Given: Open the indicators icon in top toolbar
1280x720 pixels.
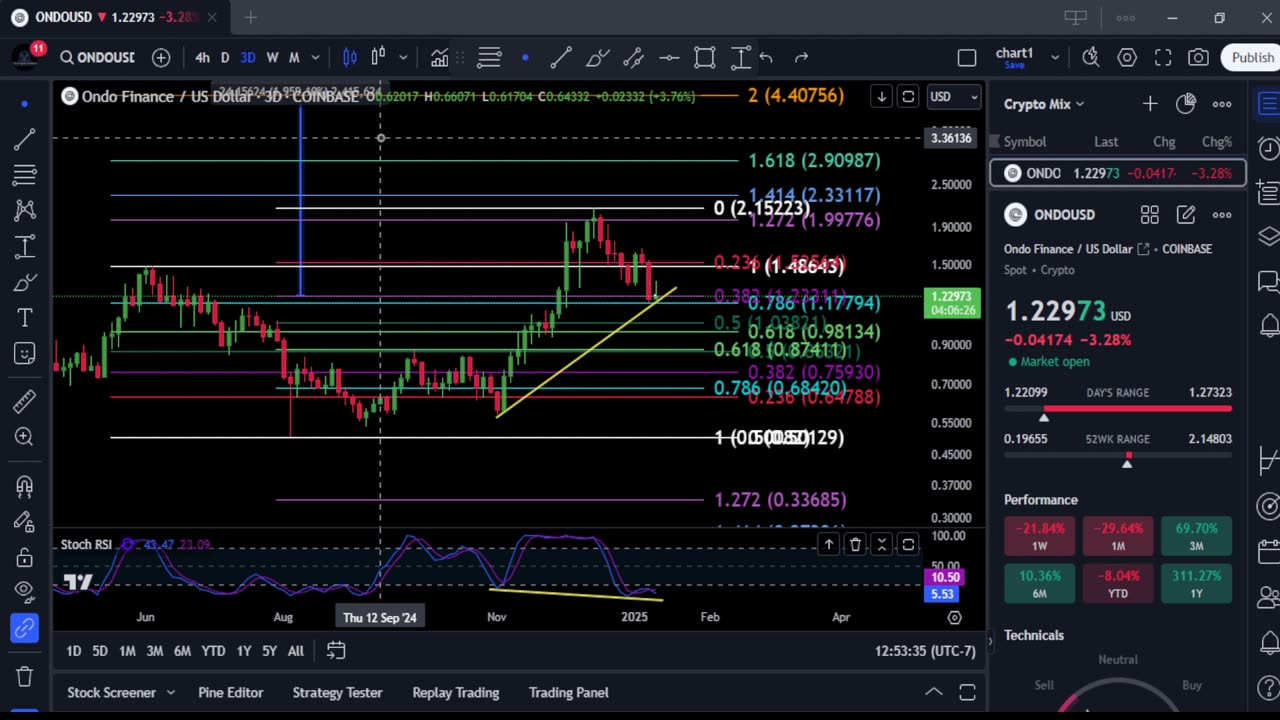Looking at the screenshot, I should [439, 57].
